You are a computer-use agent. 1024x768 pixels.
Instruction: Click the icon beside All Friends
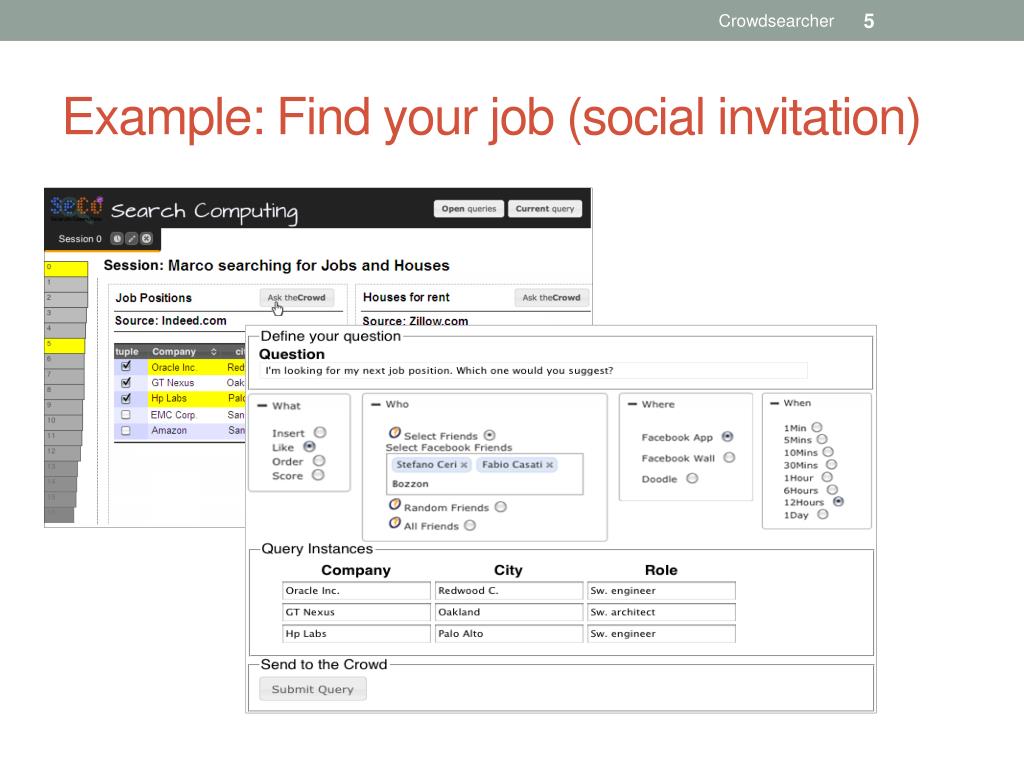click(394, 523)
